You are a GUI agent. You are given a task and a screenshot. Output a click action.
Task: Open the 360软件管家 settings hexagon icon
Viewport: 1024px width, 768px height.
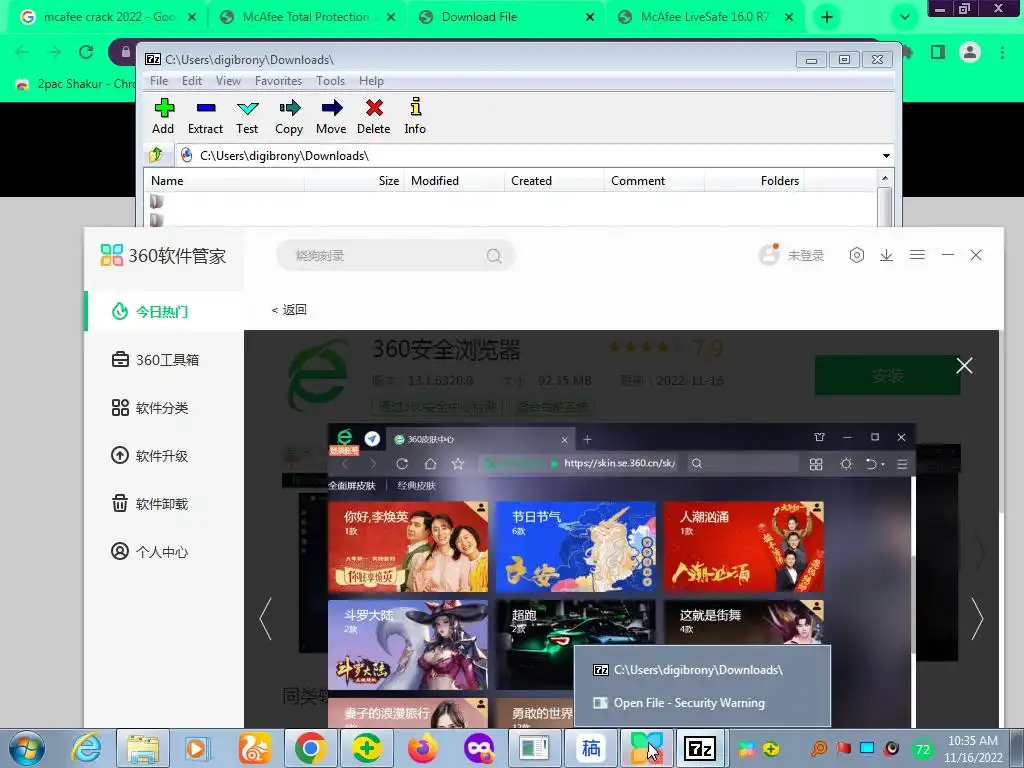click(856, 255)
